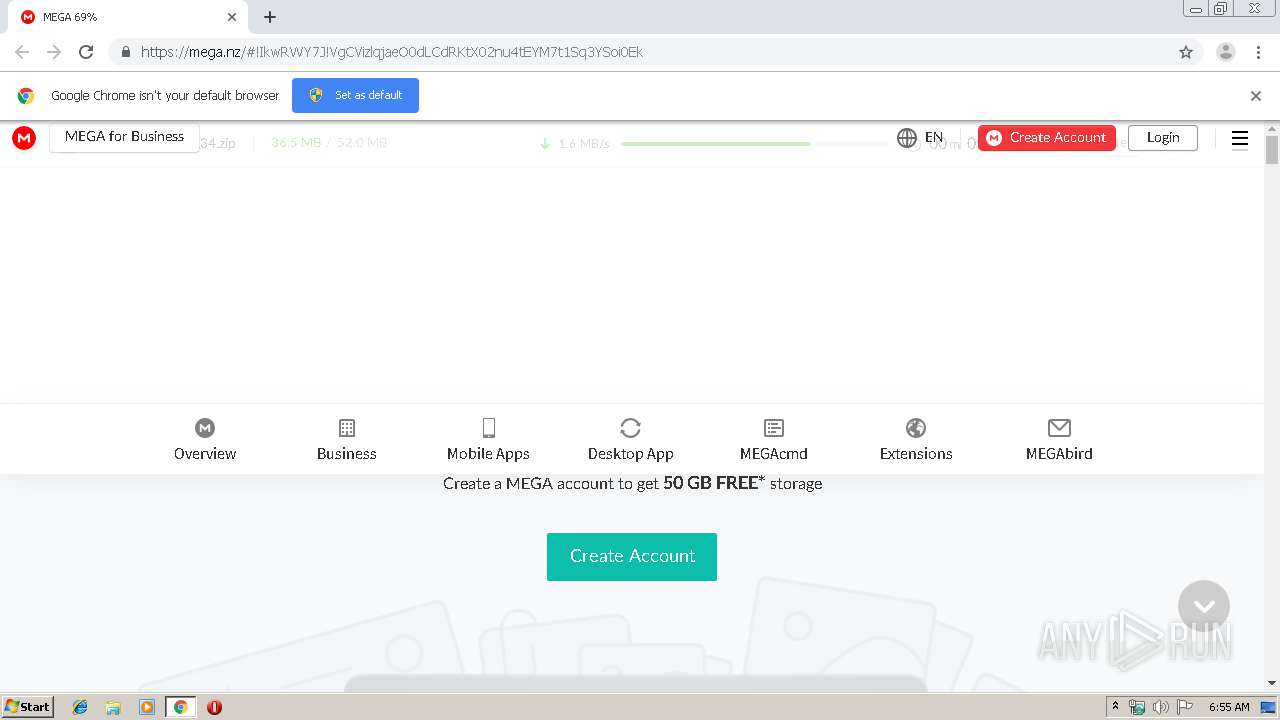Open the EN language selector globe
This screenshot has width=1280, height=720.
(x=907, y=138)
